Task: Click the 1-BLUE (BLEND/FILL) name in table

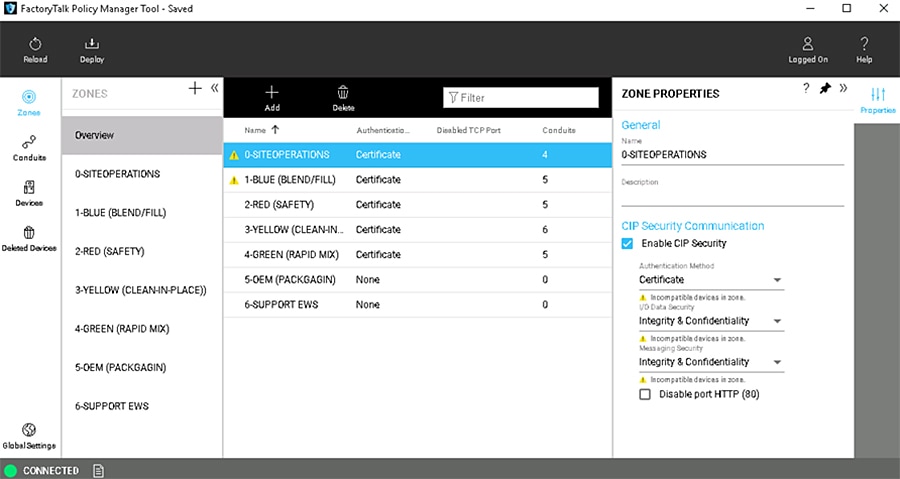Action: (x=290, y=180)
